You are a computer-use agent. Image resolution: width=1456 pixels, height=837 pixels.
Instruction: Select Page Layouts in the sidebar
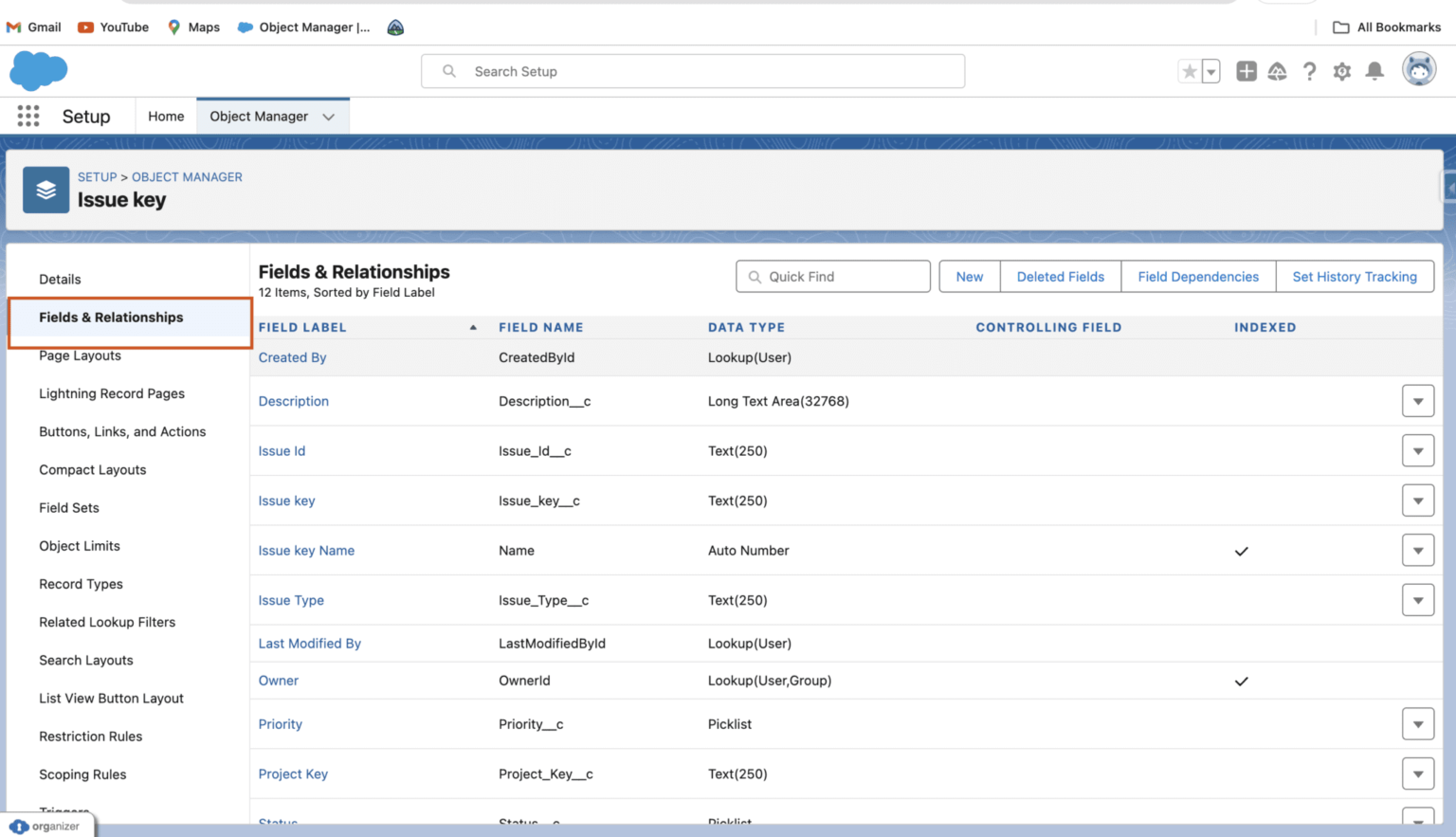(x=80, y=355)
